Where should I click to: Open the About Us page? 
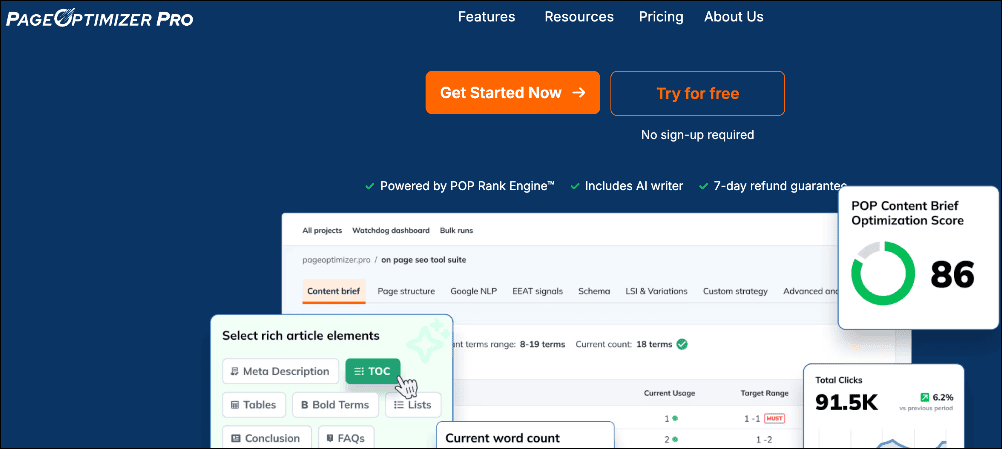click(734, 17)
